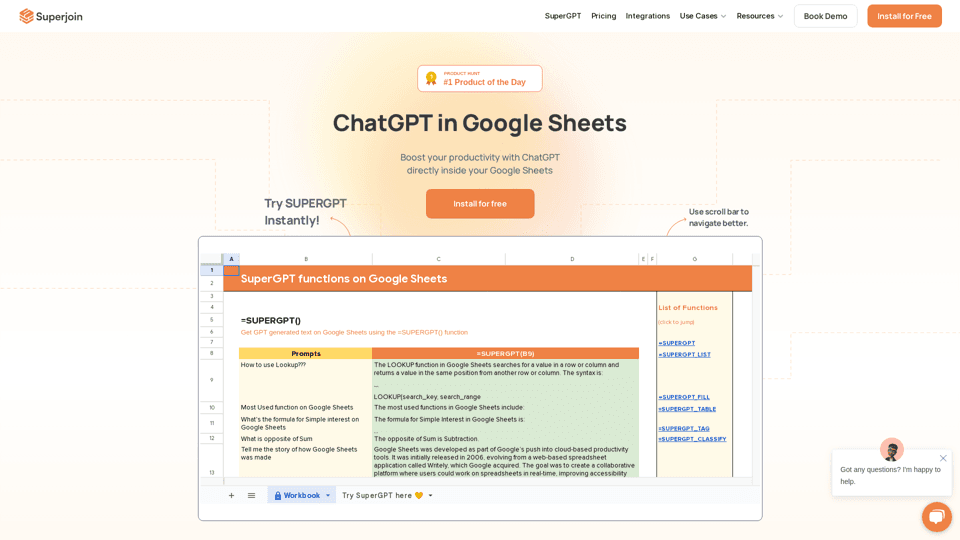
Task: Open Try SuperGPT here tab dropdown arrow
Action: pyautogui.click(x=430, y=495)
